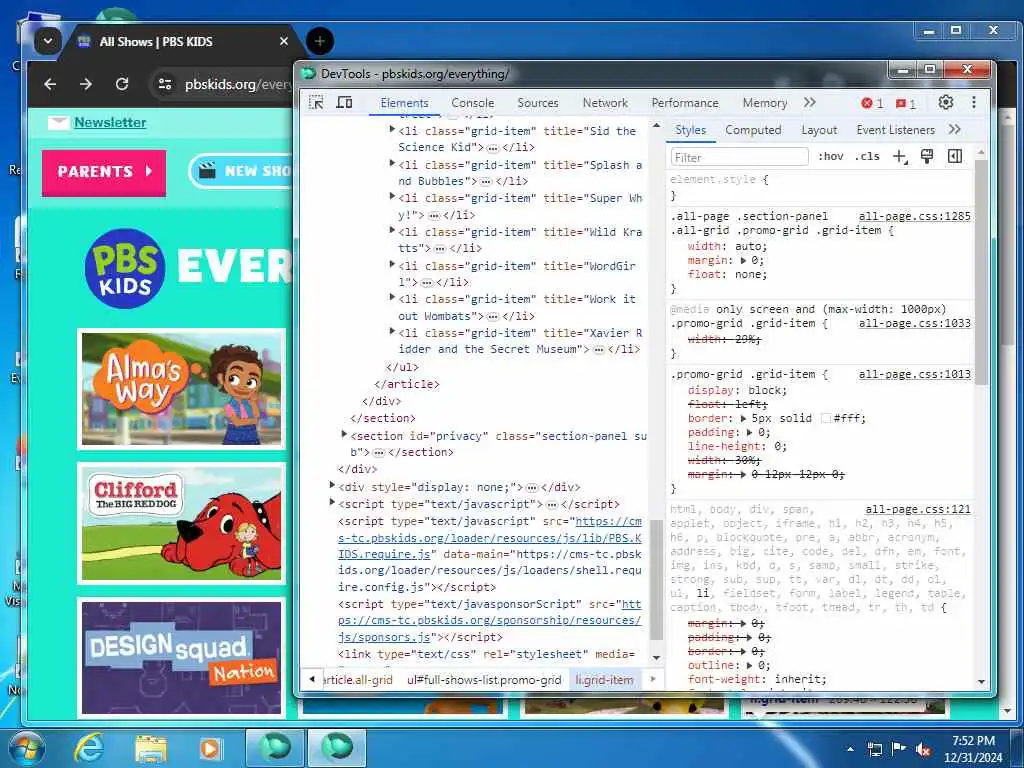1024x768 pixels.
Task: Select the Layout sidebar tab
Action: (x=819, y=129)
